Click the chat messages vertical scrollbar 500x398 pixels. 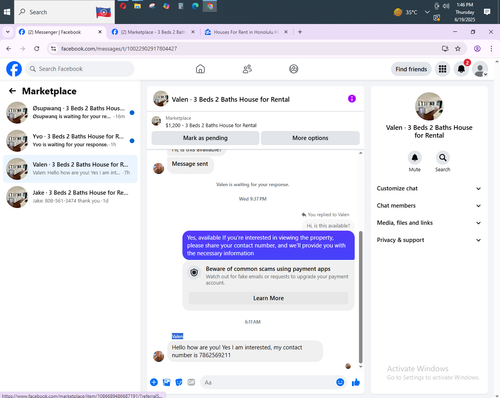pos(360,297)
